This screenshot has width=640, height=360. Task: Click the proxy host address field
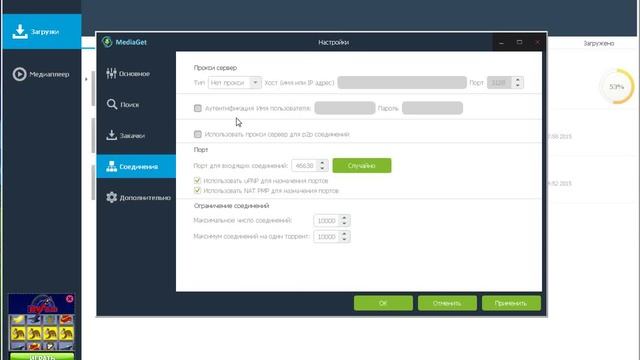pos(402,82)
